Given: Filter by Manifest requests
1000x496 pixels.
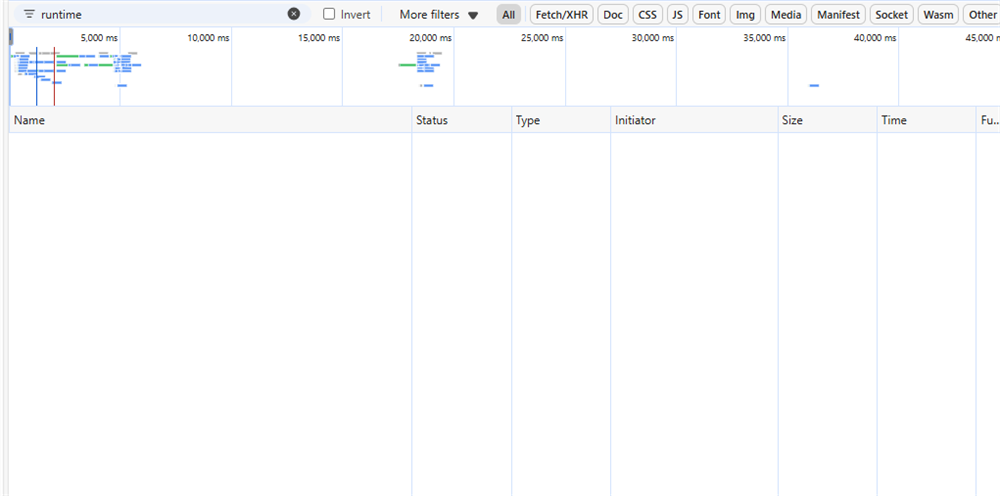Looking at the screenshot, I should [x=838, y=15].
